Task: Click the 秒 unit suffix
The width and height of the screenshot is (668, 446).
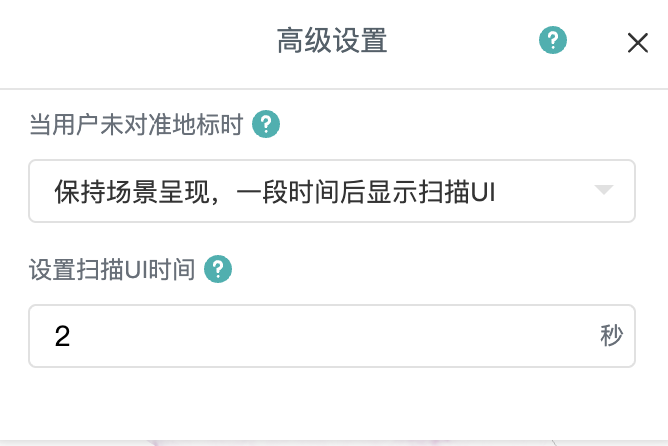Action: [611, 336]
